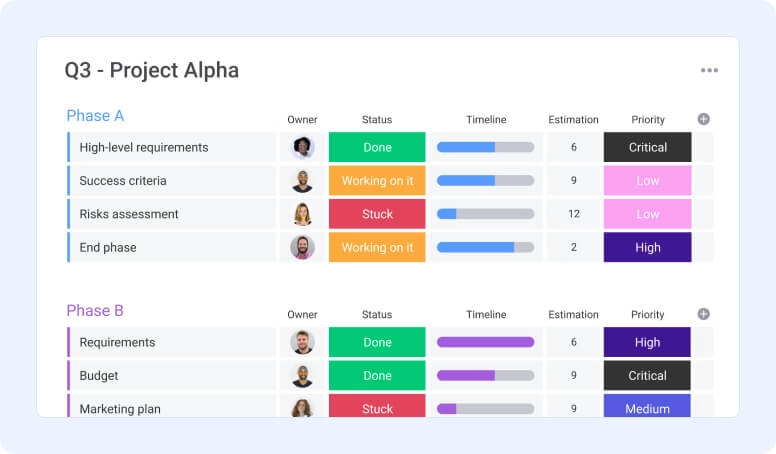776x454 pixels.
Task: Sort by Phase A Status column header
Action: point(377,120)
